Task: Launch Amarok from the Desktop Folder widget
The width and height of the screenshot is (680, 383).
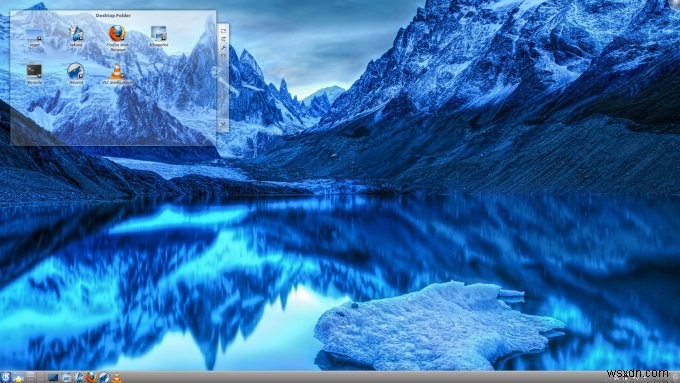Action: point(76,73)
